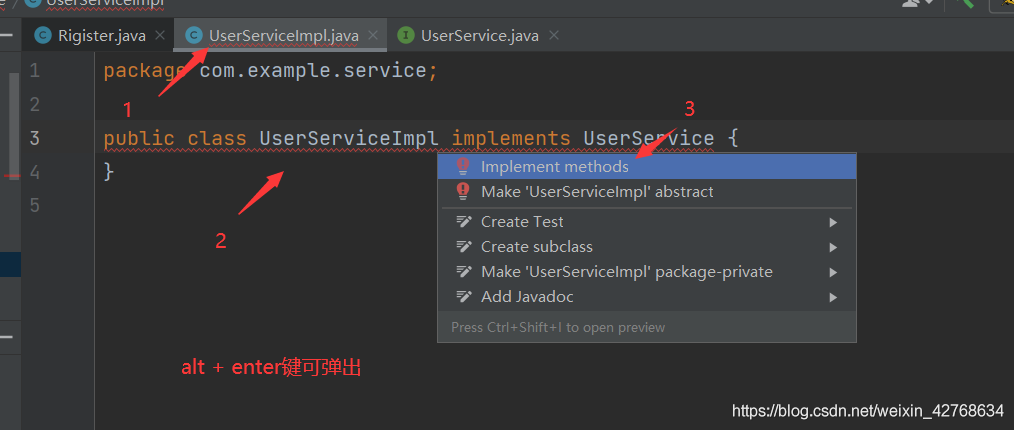Click red bulb icon beside Implement methods
1014x430 pixels.
point(463,167)
